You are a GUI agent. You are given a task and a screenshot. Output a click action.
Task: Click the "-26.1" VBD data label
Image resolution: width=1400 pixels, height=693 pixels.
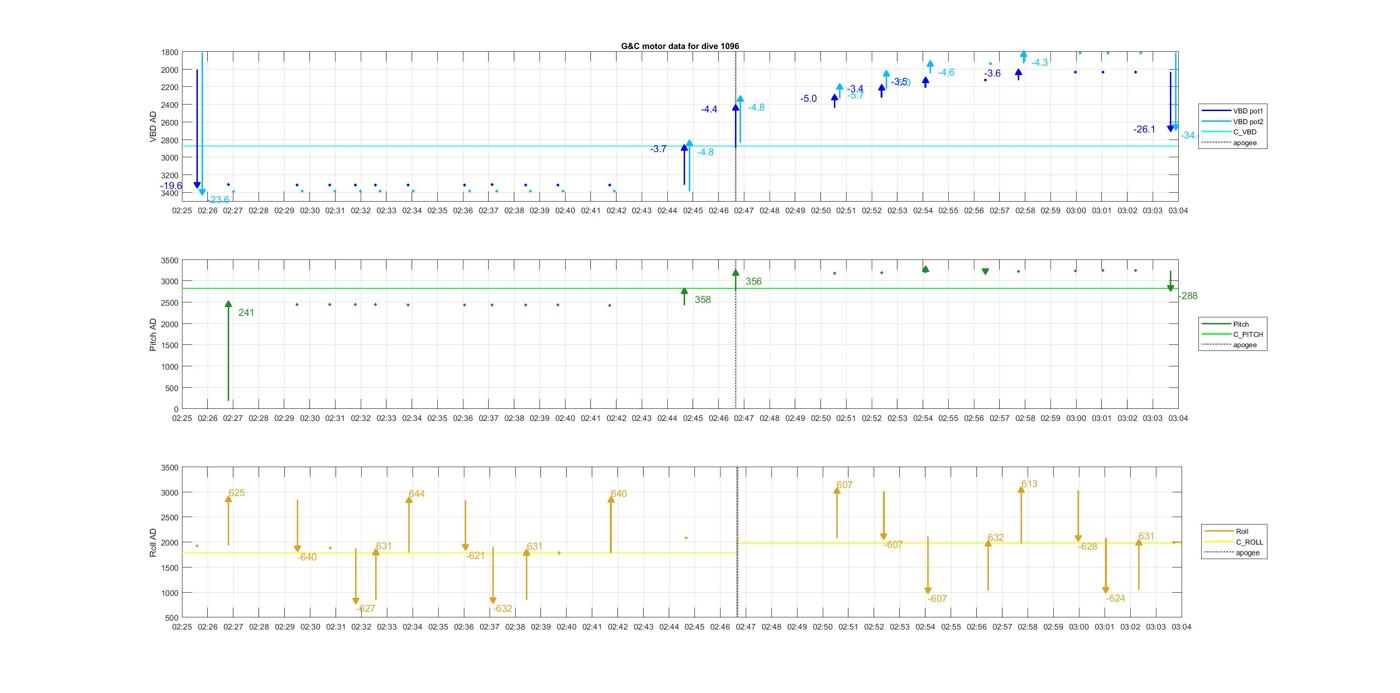[1144, 129]
